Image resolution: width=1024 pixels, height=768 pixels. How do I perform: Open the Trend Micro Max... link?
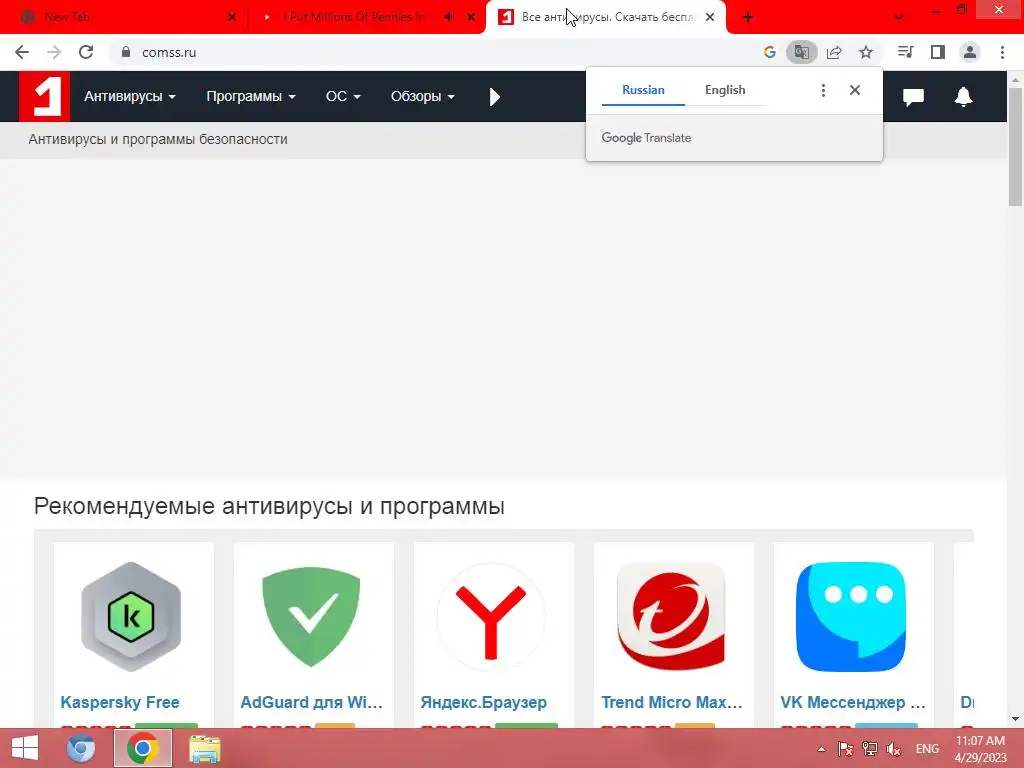[672, 702]
